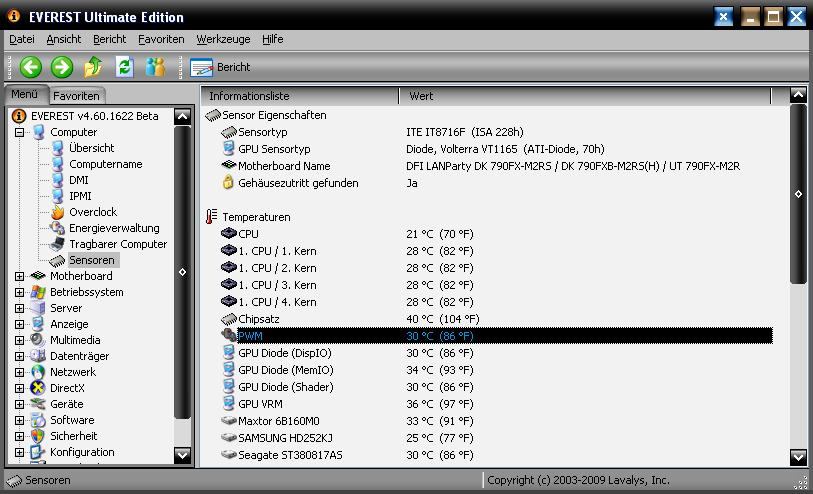The image size is (813, 494).
Task: Click the Netzwerk globe icon
Action: (x=38, y=372)
